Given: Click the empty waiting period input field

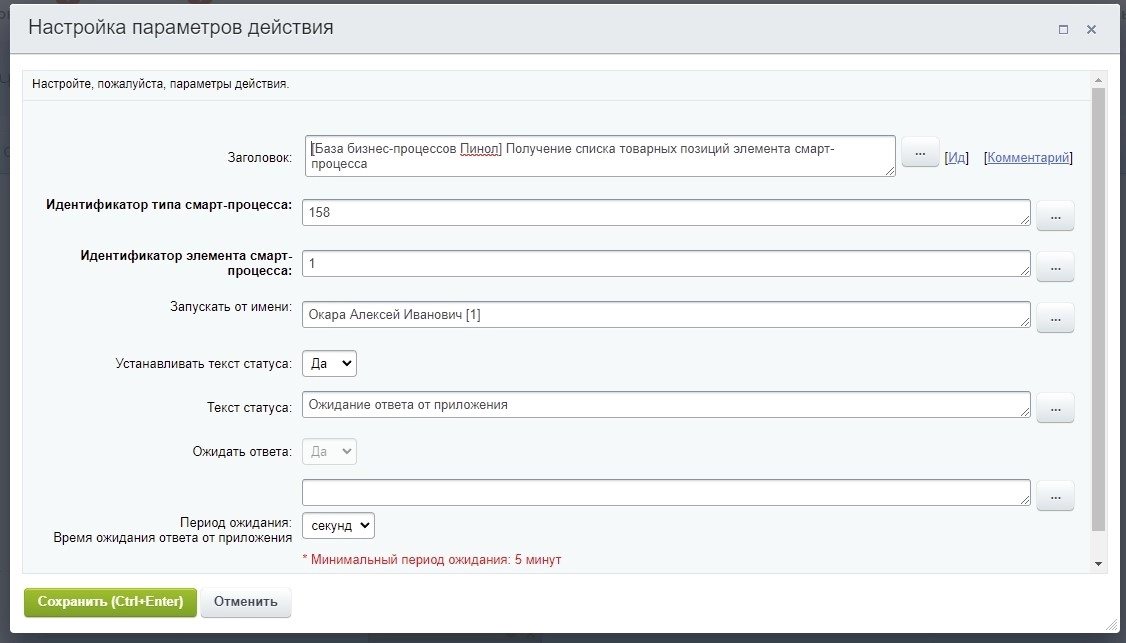Looking at the screenshot, I should point(665,492).
